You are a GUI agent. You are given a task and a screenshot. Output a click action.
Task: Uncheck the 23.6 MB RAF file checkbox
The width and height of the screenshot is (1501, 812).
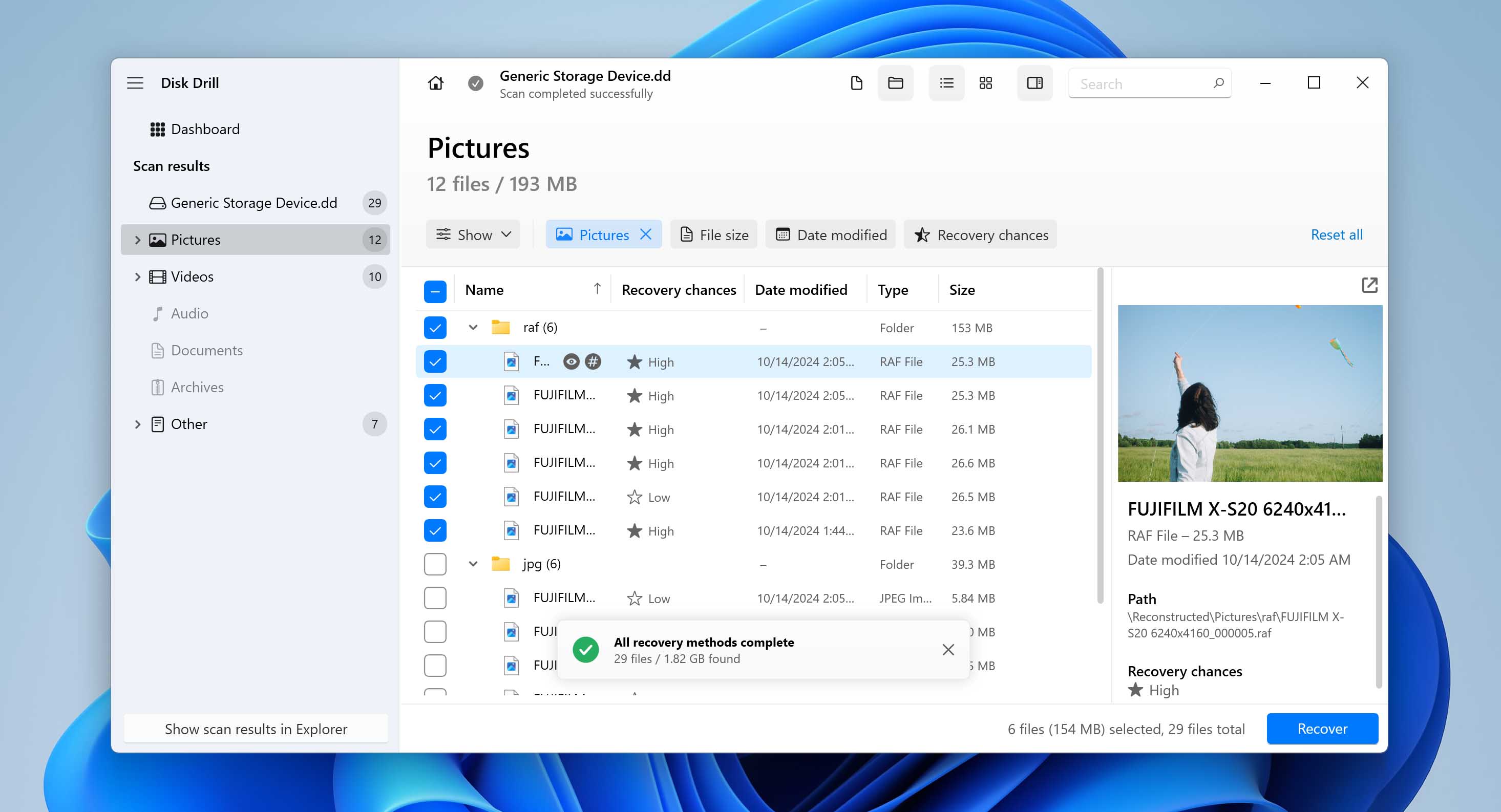pyautogui.click(x=435, y=530)
